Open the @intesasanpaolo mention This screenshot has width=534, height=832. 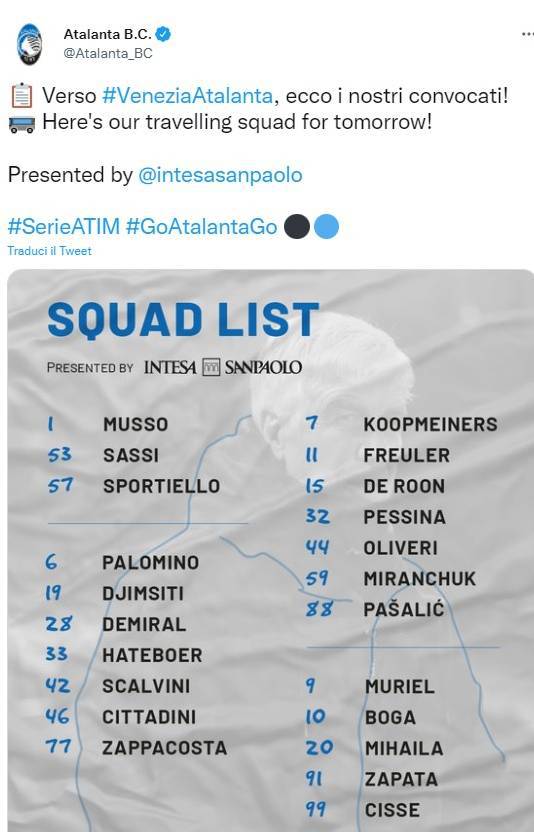click(220, 175)
